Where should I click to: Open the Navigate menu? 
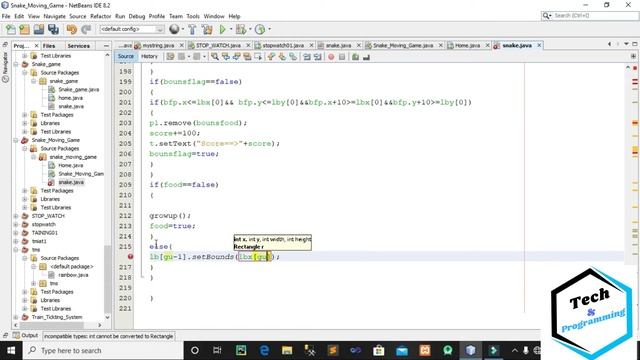54,16
